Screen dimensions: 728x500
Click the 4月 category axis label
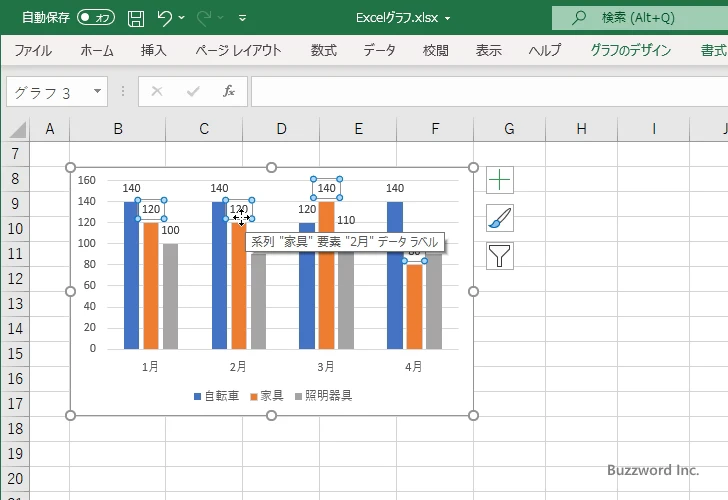[x=413, y=367]
